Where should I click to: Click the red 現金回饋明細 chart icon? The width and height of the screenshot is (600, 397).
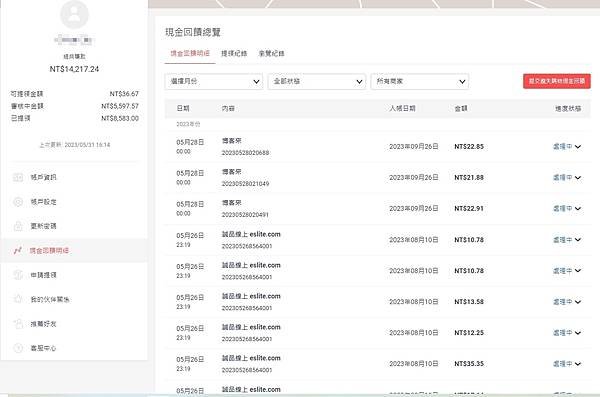[x=18, y=250]
